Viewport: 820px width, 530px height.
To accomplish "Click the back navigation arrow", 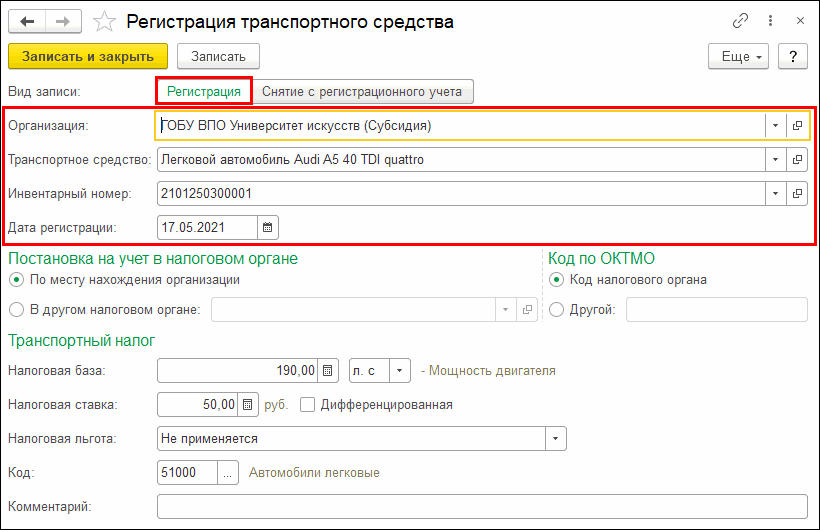I will click(x=27, y=21).
